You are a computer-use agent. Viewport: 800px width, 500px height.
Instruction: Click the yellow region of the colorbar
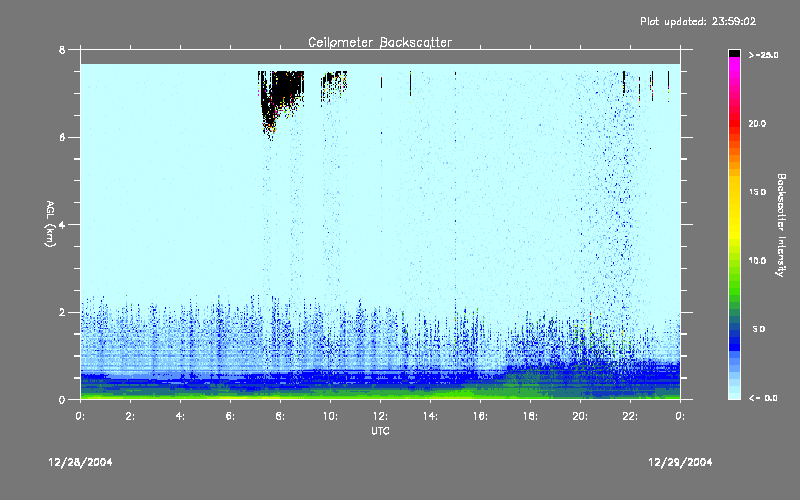pyautogui.click(x=734, y=212)
